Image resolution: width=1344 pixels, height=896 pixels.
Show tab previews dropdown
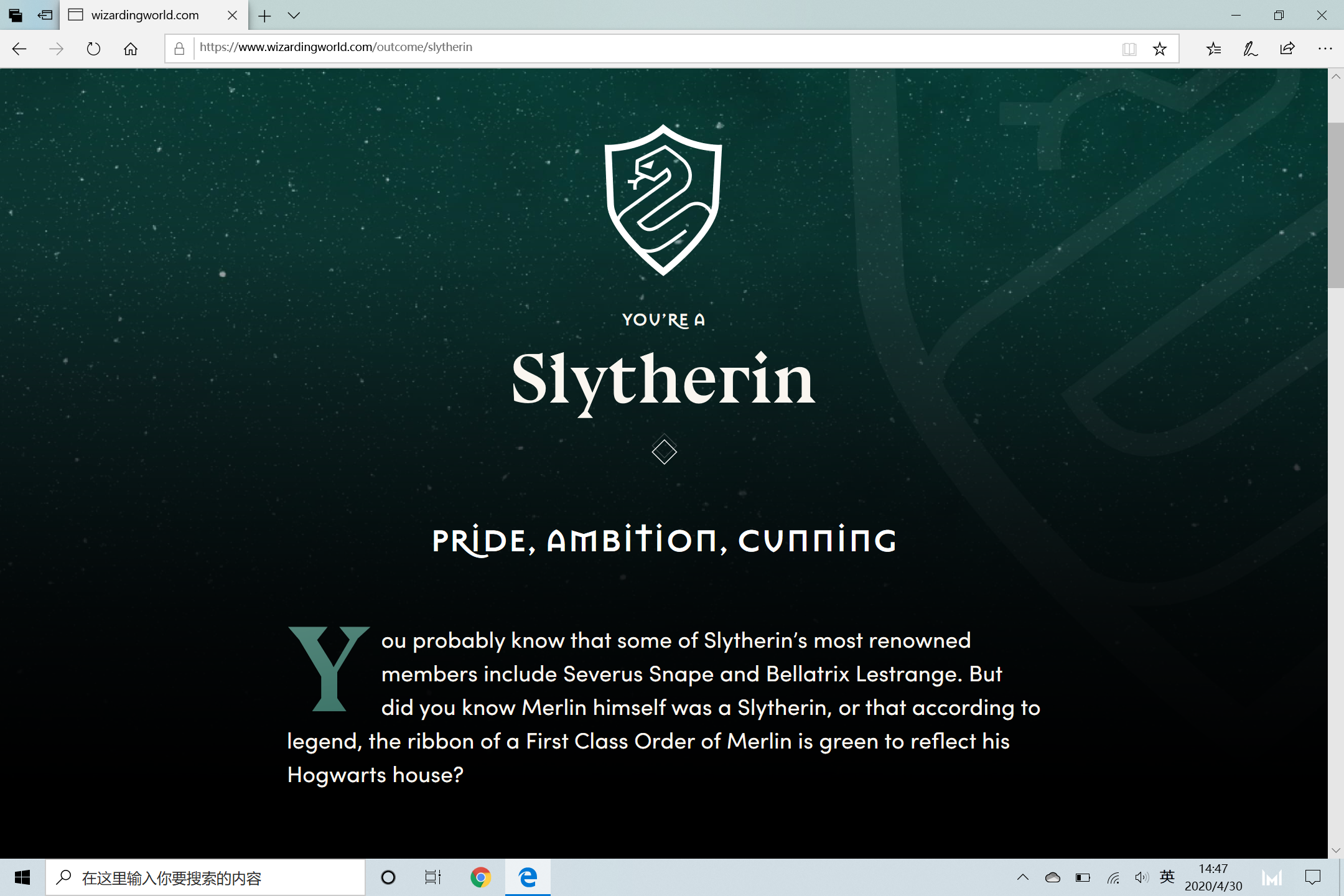(294, 16)
